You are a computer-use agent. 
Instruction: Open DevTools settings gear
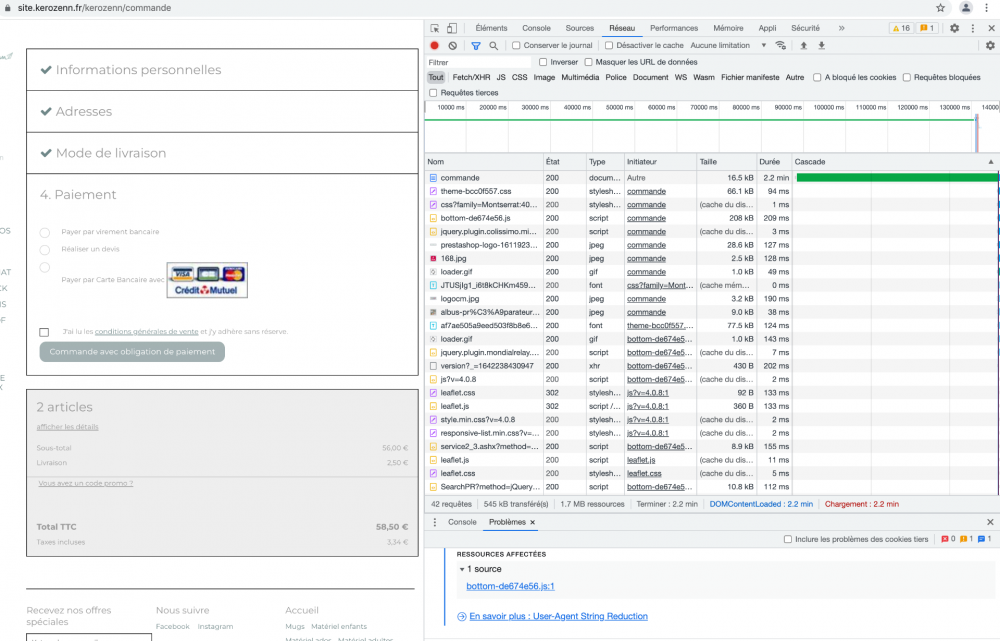click(954, 28)
